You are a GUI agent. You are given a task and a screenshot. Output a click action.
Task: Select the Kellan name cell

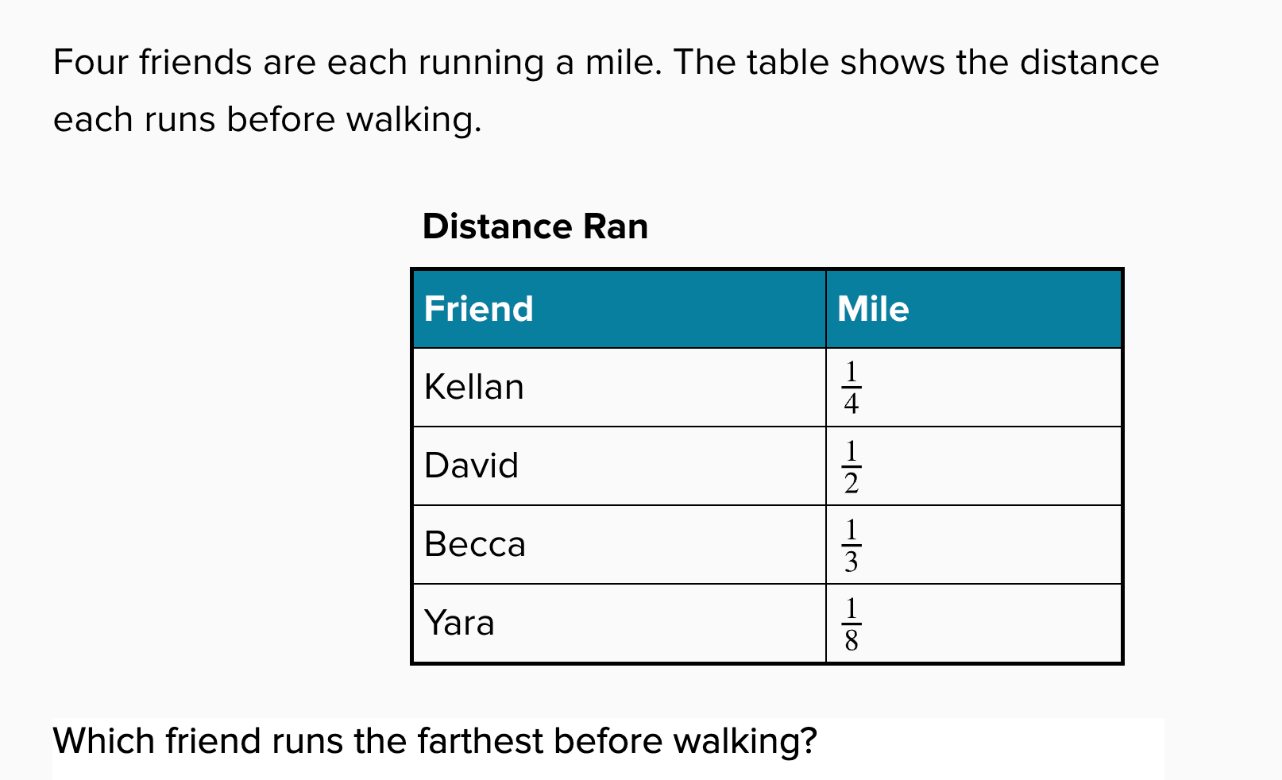tap(619, 387)
